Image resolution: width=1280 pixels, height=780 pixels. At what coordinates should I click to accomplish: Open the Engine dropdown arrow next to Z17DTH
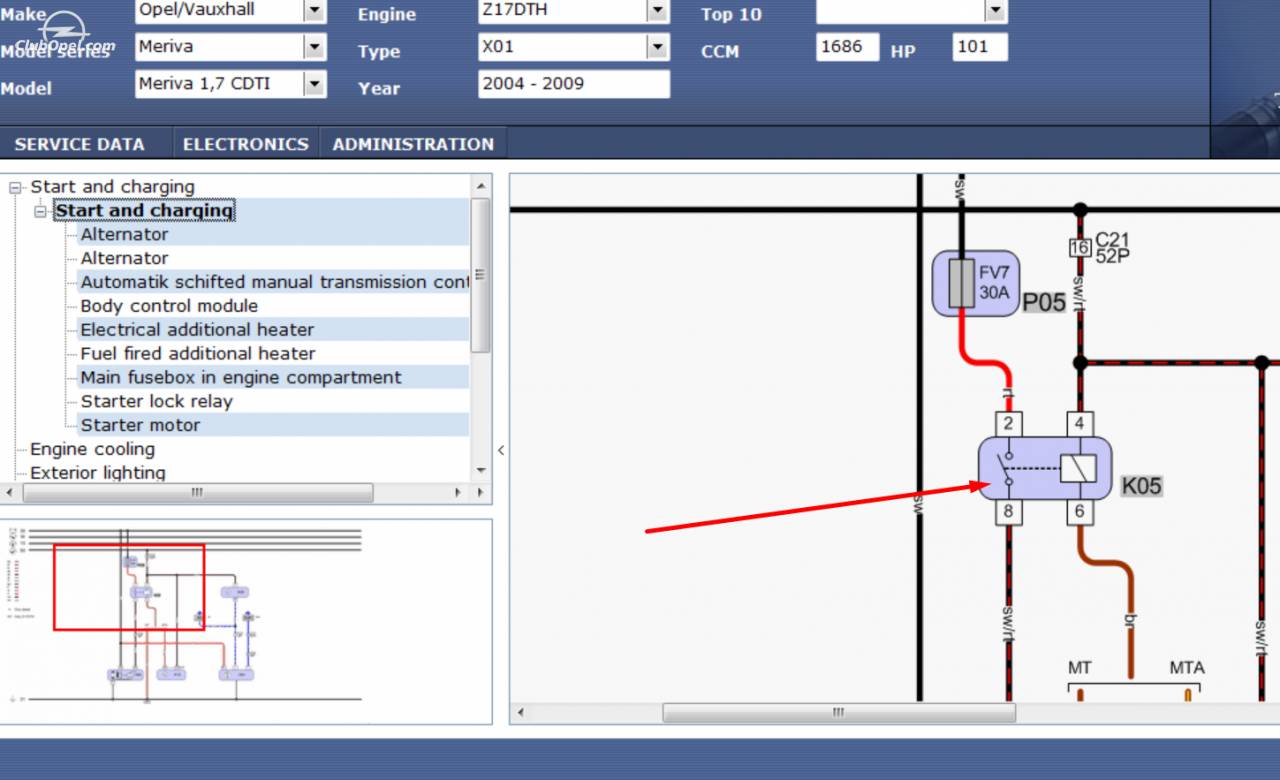(x=657, y=10)
